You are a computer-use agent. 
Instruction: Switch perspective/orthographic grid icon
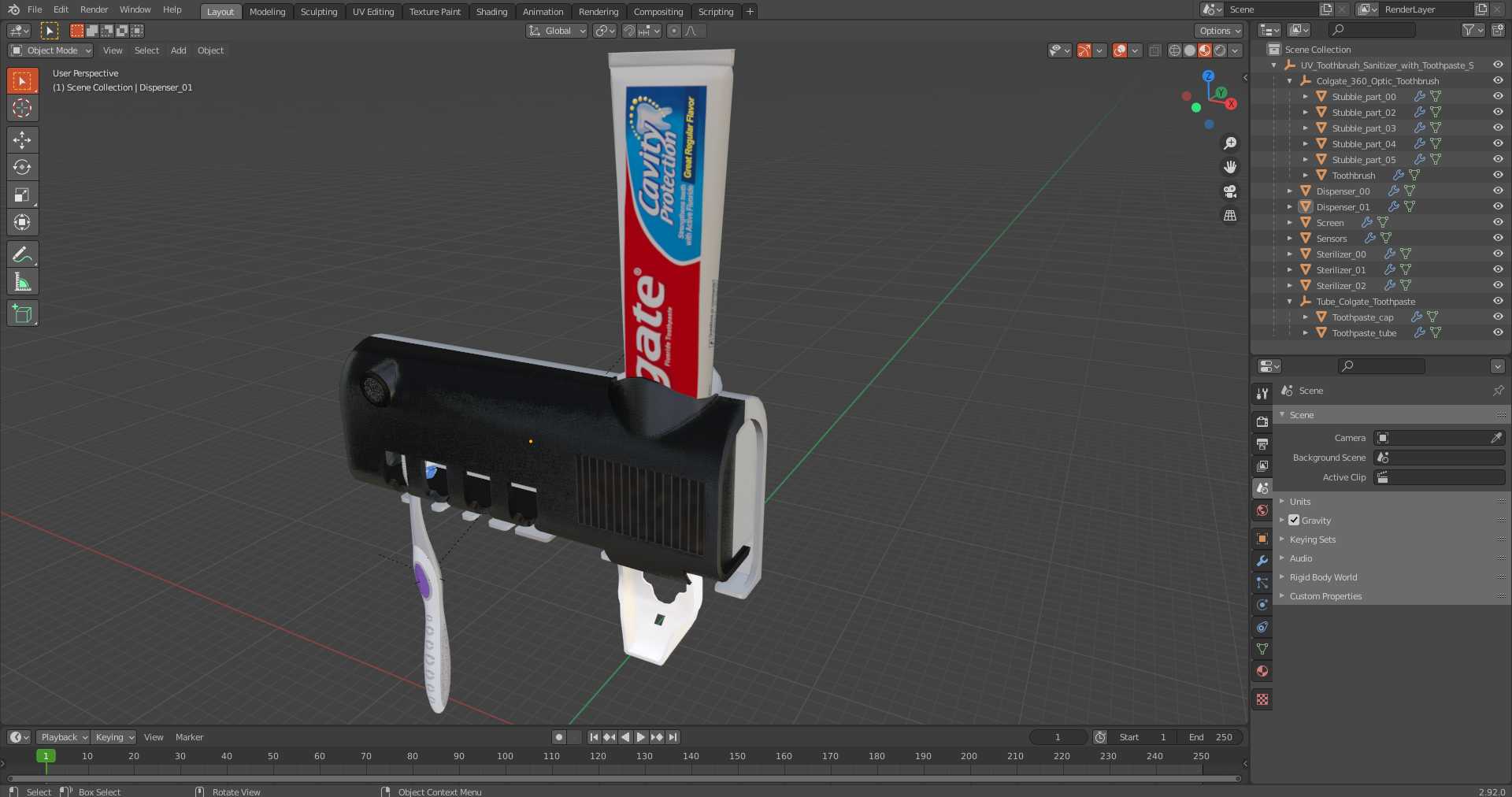(1230, 215)
